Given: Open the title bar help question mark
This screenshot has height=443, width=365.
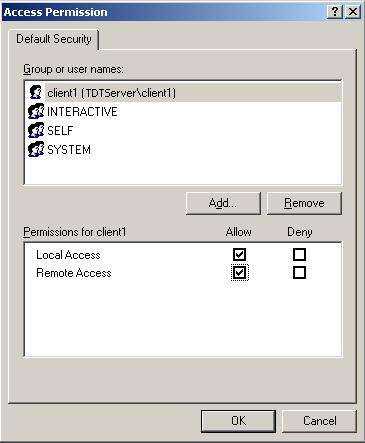Looking at the screenshot, I should point(335,12).
